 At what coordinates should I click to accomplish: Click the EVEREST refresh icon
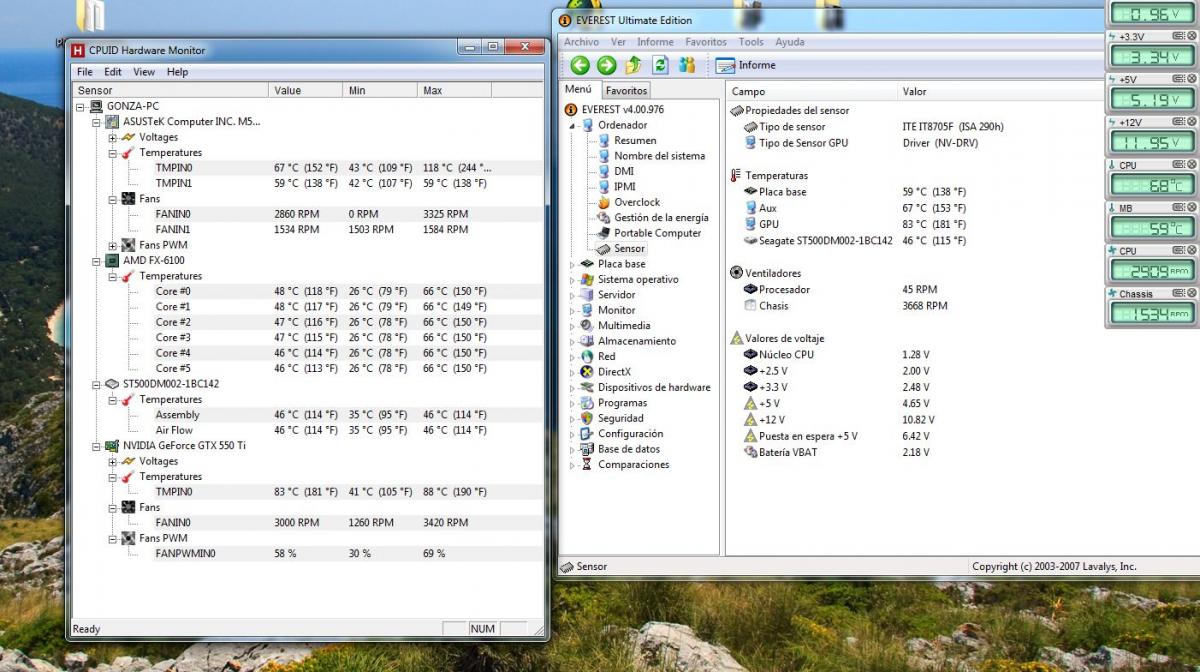660,65
